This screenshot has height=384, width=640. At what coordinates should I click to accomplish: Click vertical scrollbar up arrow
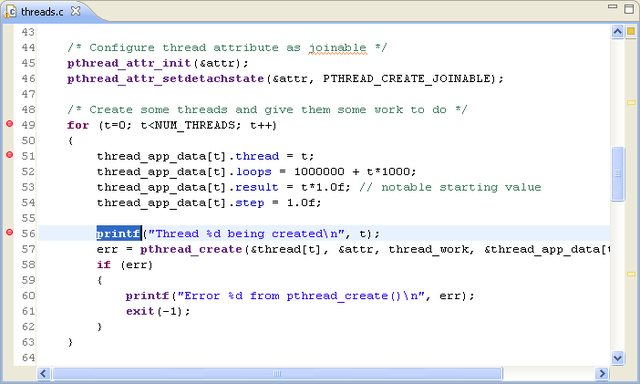coord(618,31)
